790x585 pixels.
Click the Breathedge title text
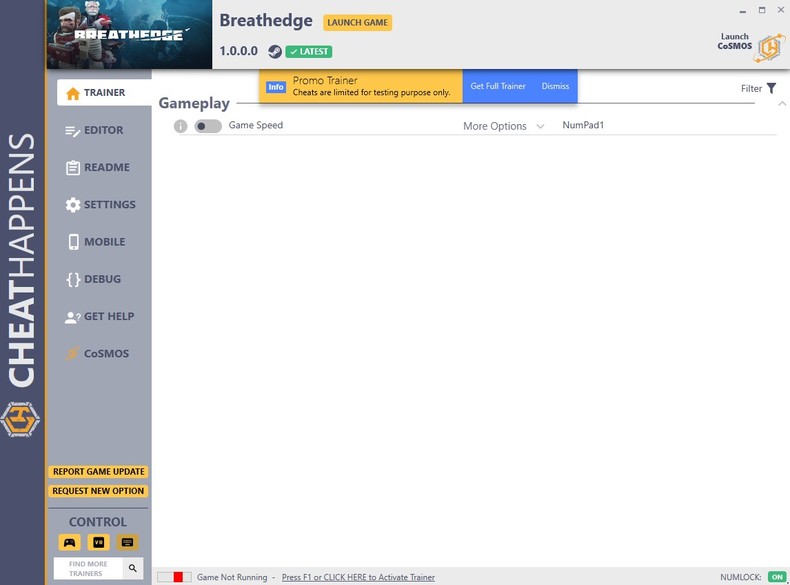[266, 21]
